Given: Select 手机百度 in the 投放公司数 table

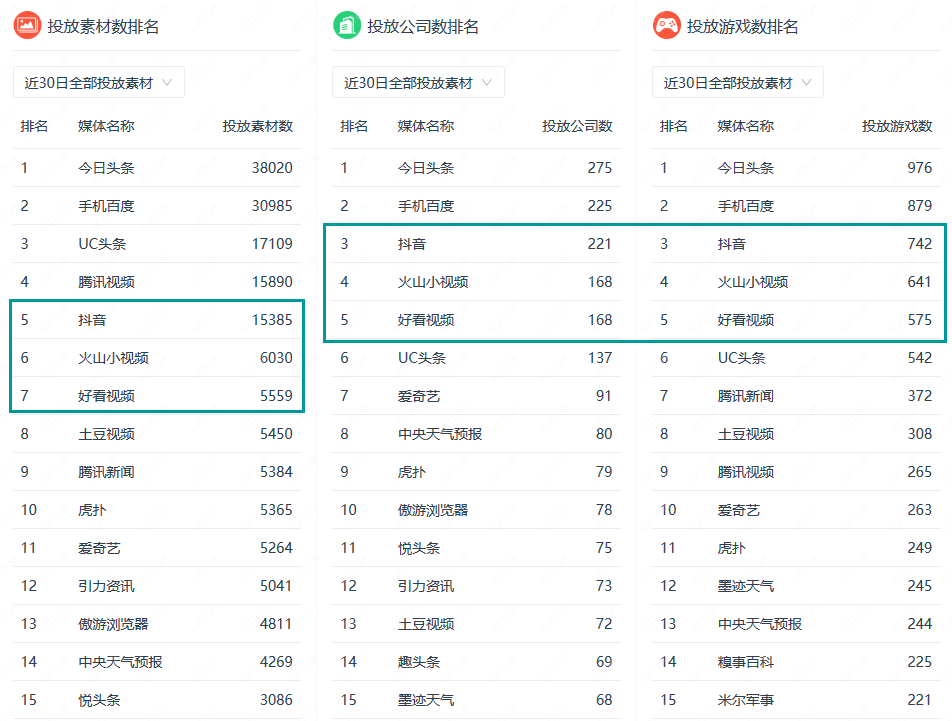Looking at the screenshot, I should (x=426, y=206).
